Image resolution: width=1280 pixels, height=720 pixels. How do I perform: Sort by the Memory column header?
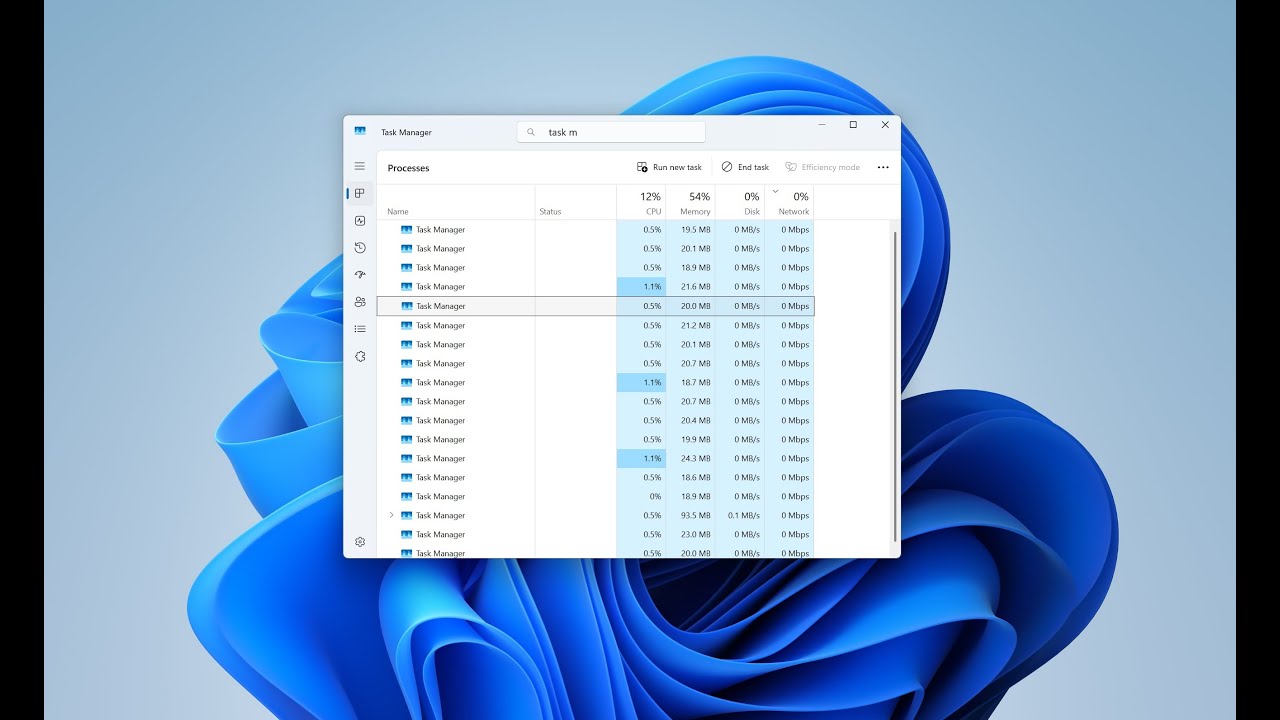pos(690,203)
